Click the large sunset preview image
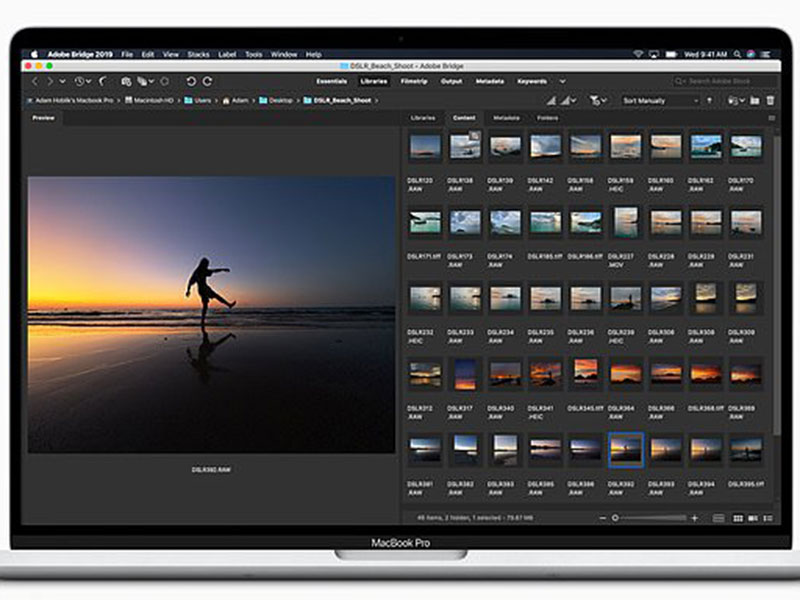This screenshot has height=600, width=800. [212, 315]
